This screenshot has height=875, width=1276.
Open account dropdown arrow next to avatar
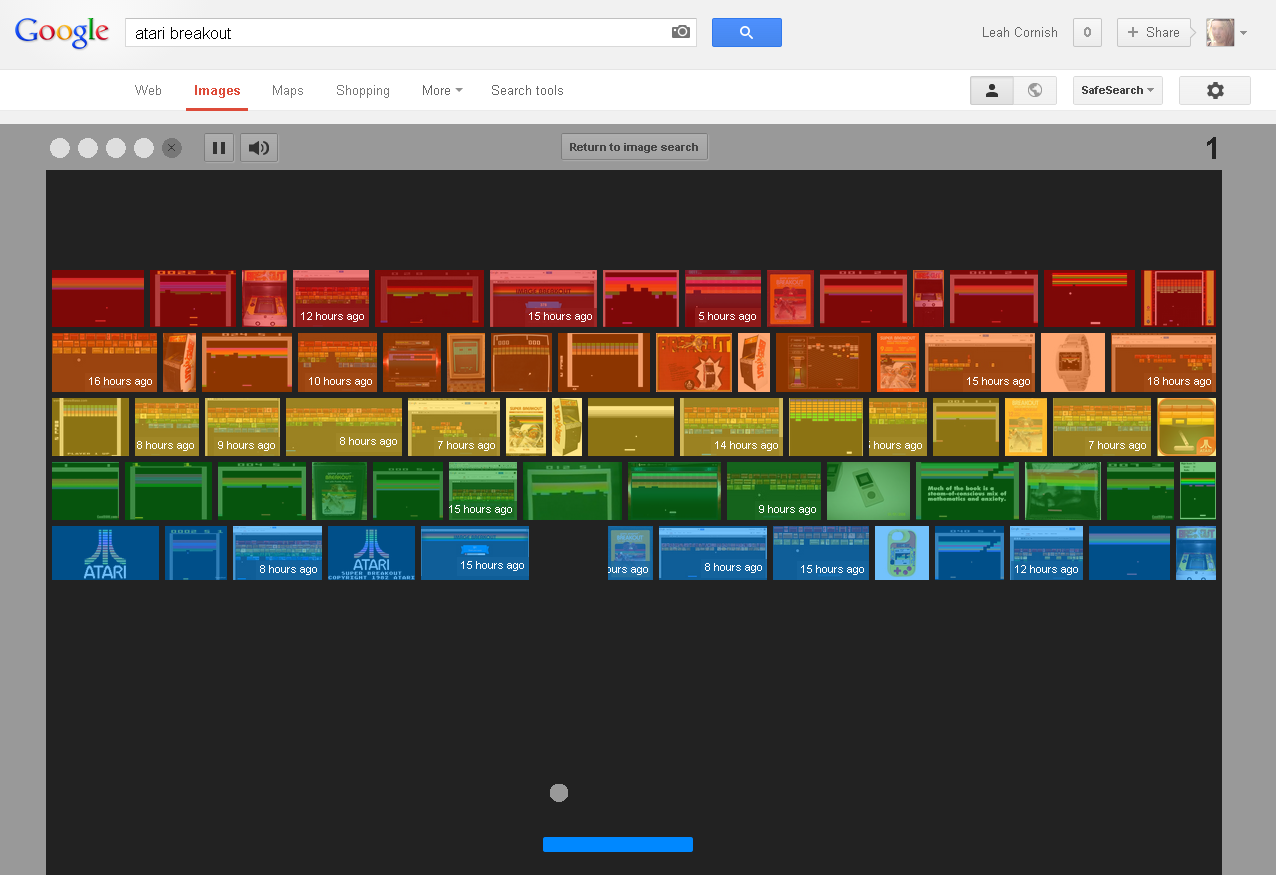[x=1243, y=33]
